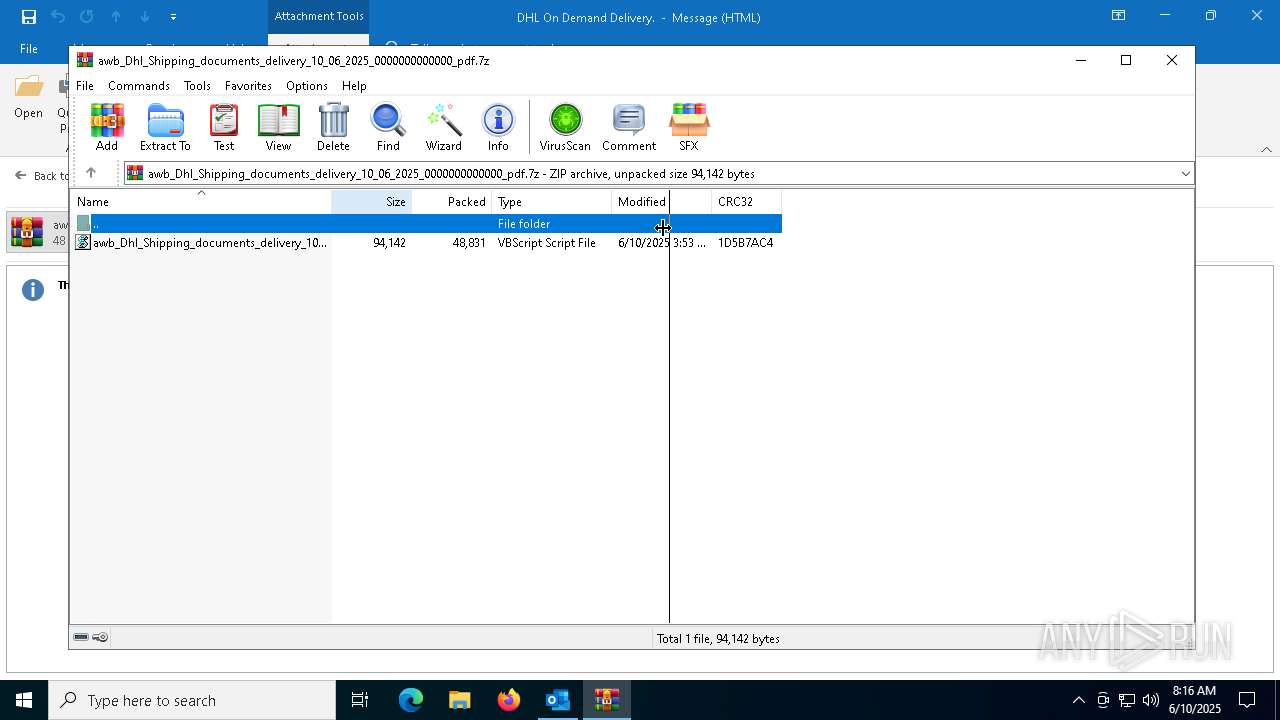
Task: Open the Options menu
Action: (x=307, y=86)
